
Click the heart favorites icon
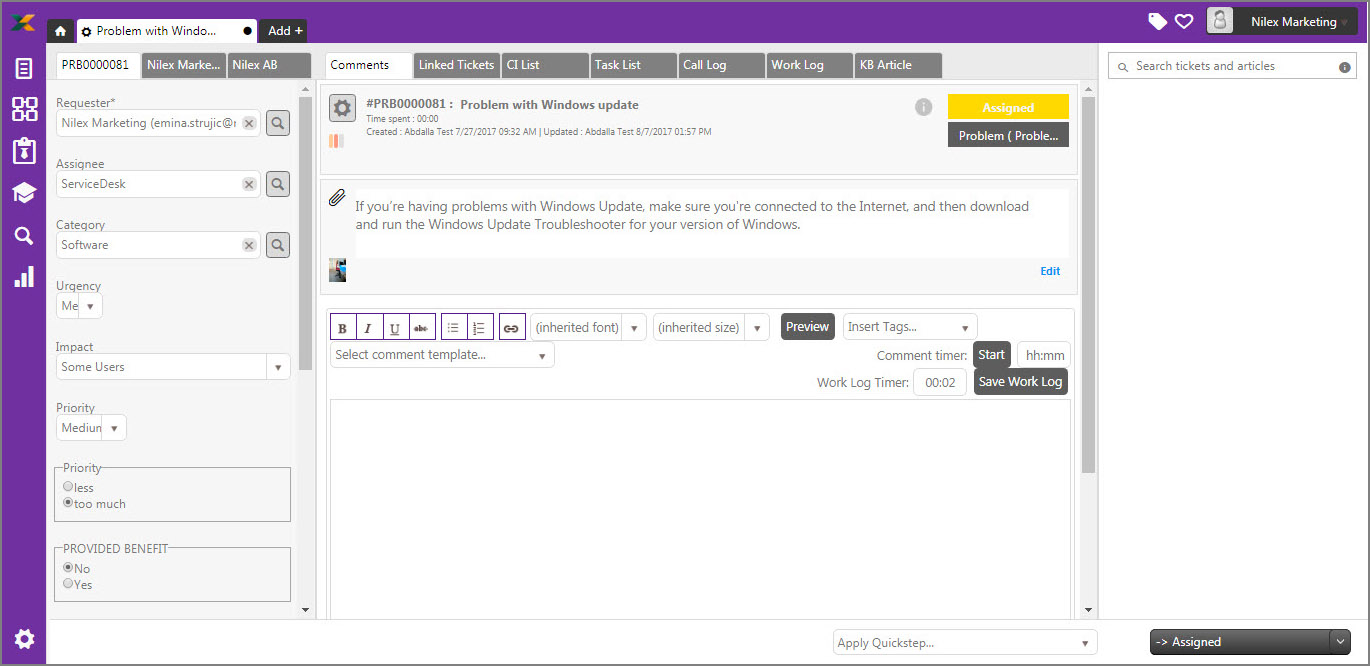(1184, 21)
